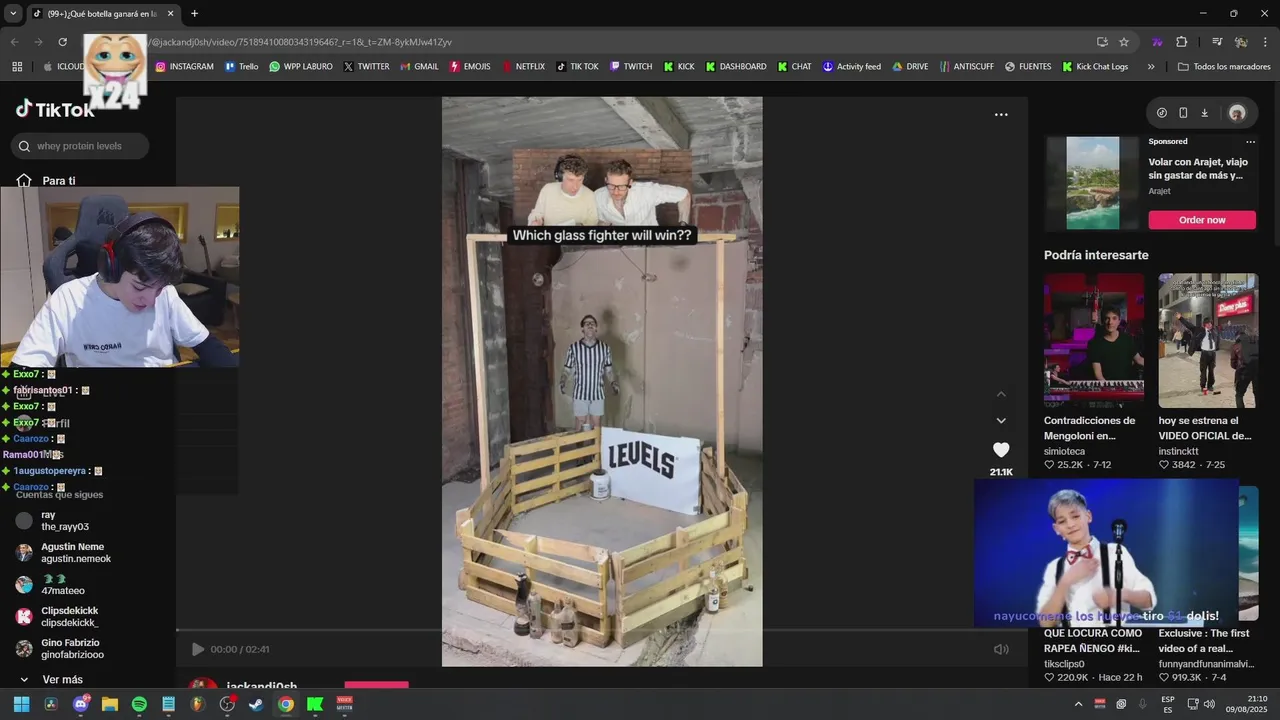1280x720 pixels.
Task: Open the INSTAGRAM bookmark
Action: point(184,67)
